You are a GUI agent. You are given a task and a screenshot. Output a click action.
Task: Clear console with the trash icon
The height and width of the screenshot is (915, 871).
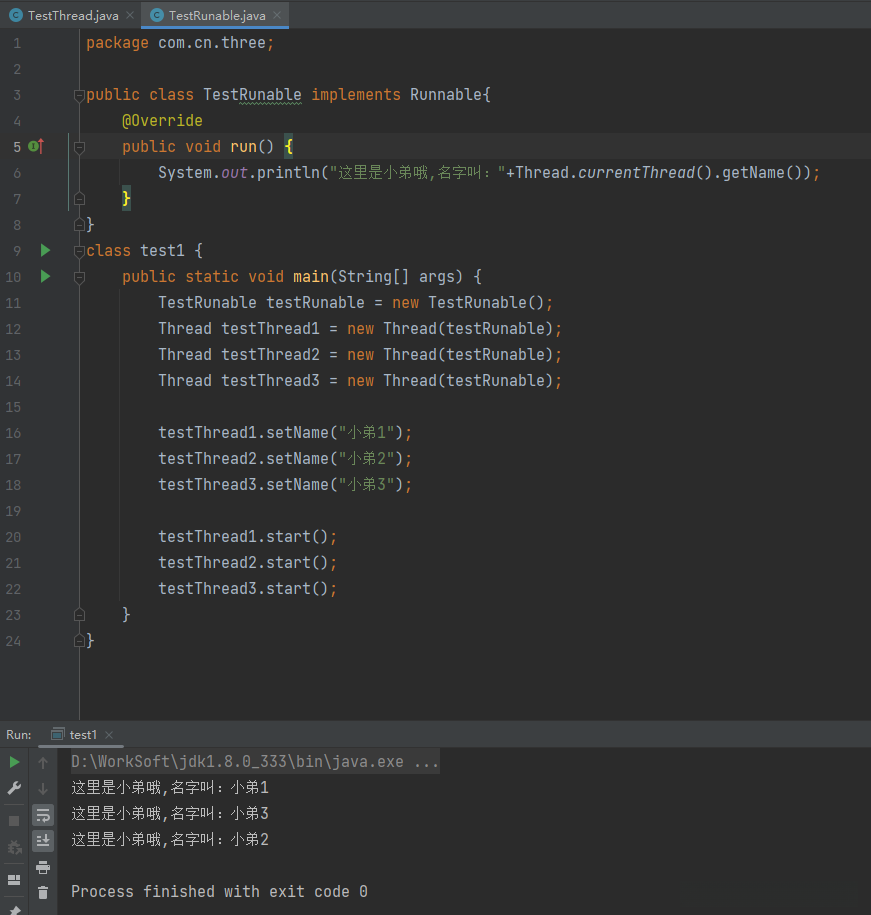click(43, 892)
